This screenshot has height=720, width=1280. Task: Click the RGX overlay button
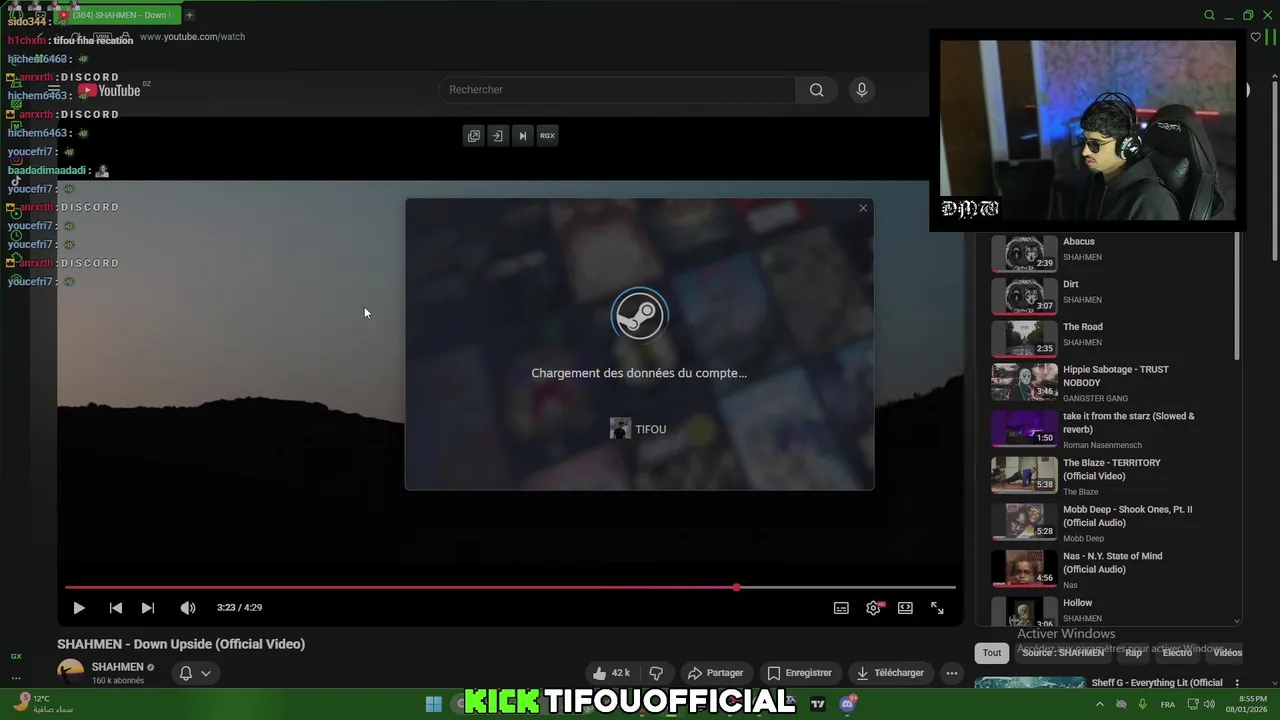point(547,136)
